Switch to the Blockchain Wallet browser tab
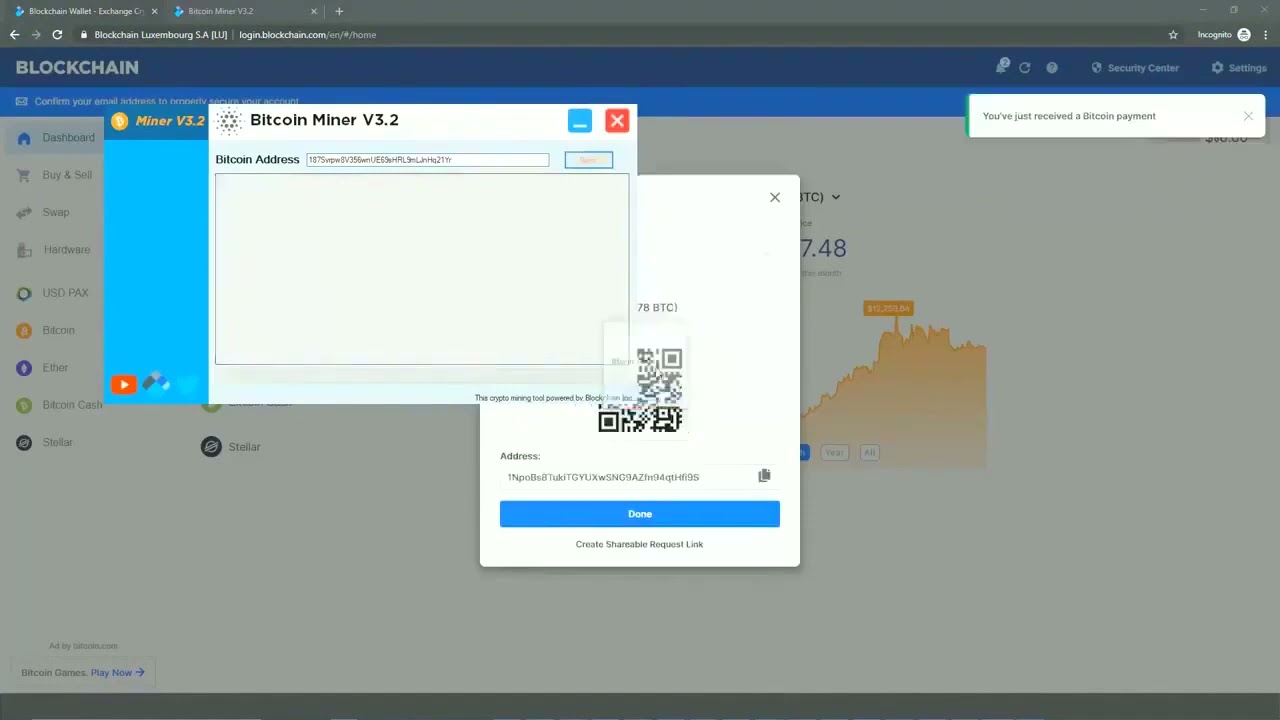The height and width of the screenshot is (720, 1280). click(84, 11)
